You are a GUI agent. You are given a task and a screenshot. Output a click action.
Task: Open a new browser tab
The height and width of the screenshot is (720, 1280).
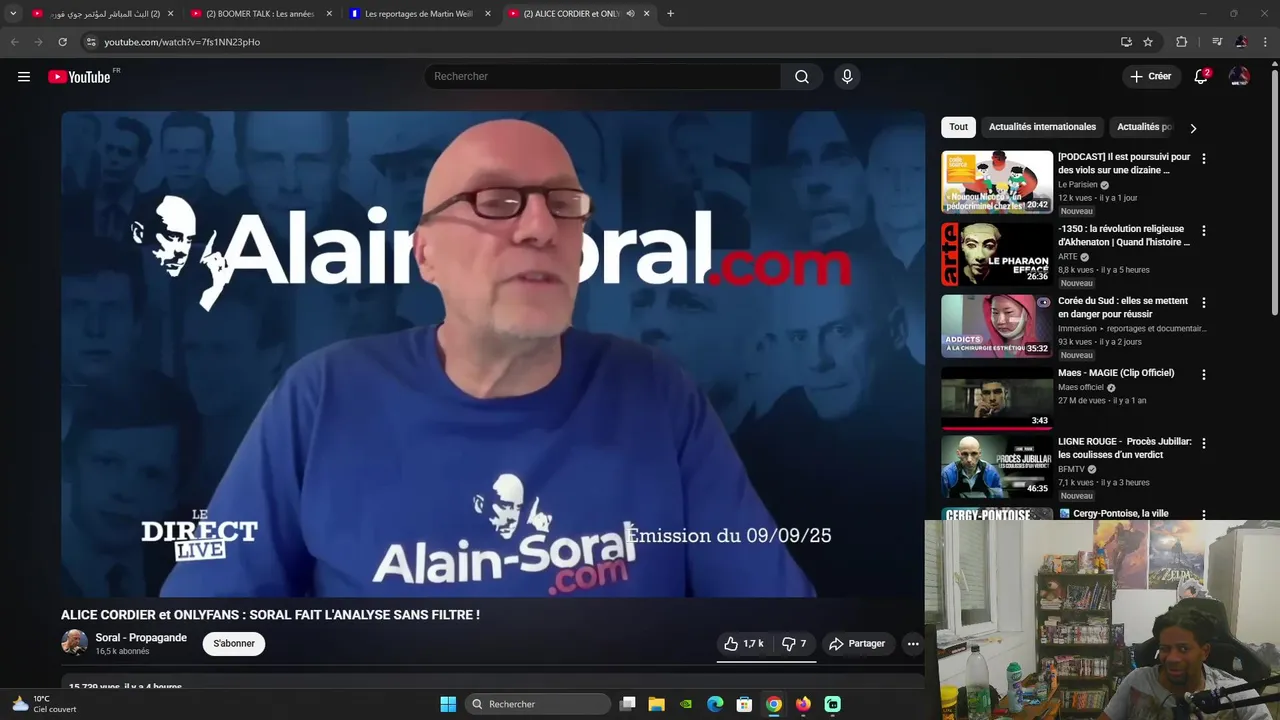coord(670,14)
